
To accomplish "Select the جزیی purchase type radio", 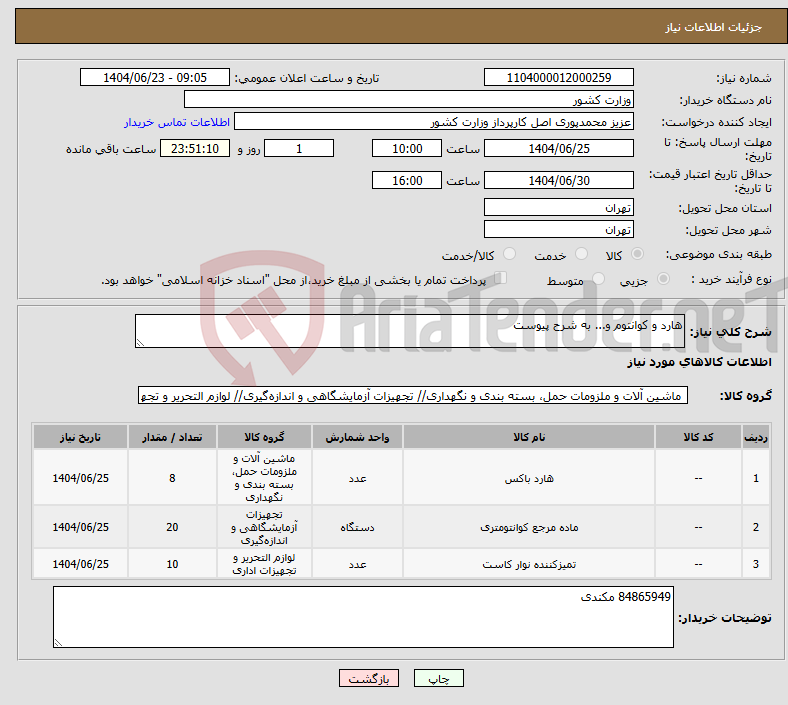I will [x=663, y=279].
